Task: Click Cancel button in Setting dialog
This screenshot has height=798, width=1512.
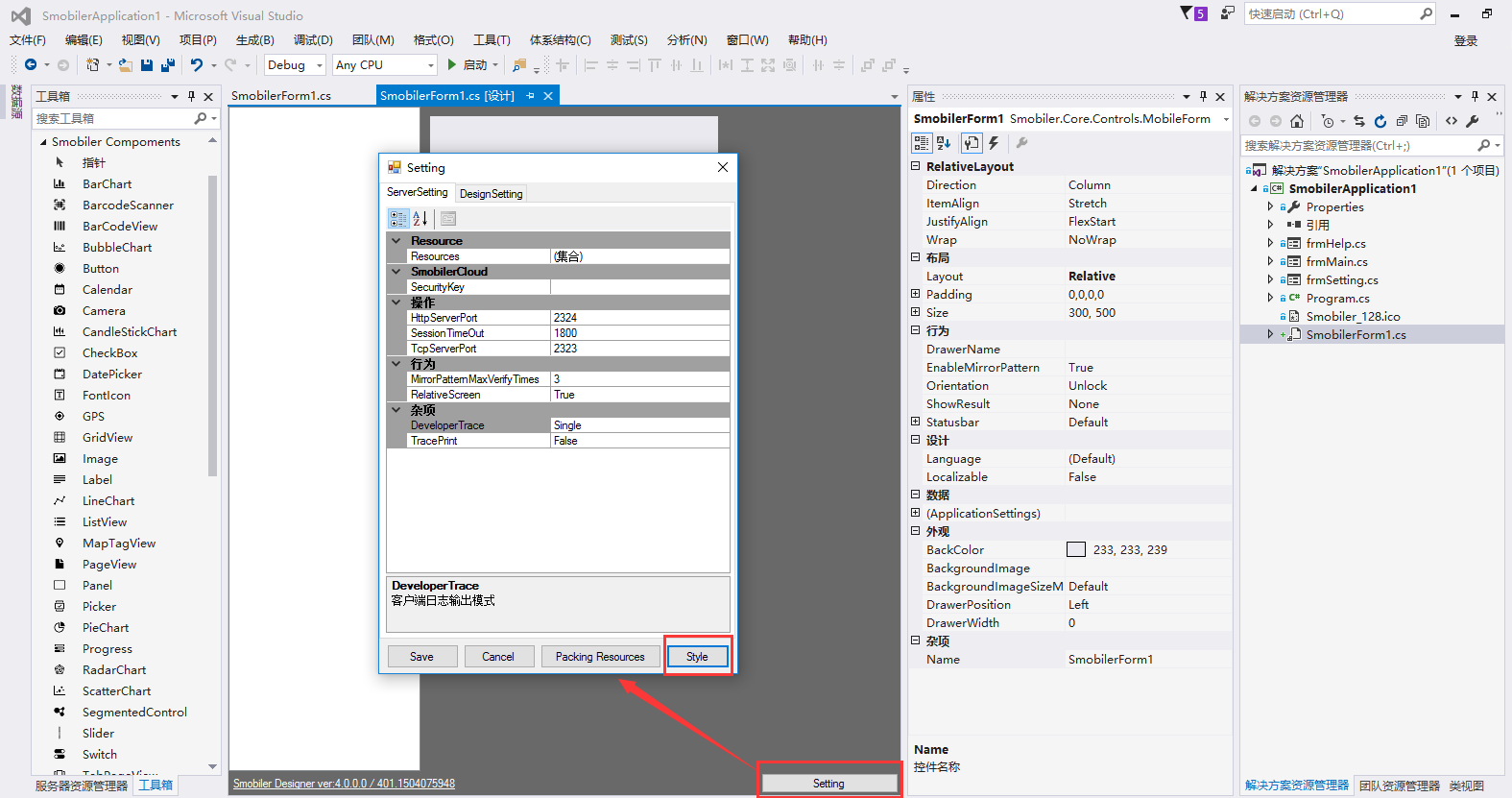Action: (498, 657)
